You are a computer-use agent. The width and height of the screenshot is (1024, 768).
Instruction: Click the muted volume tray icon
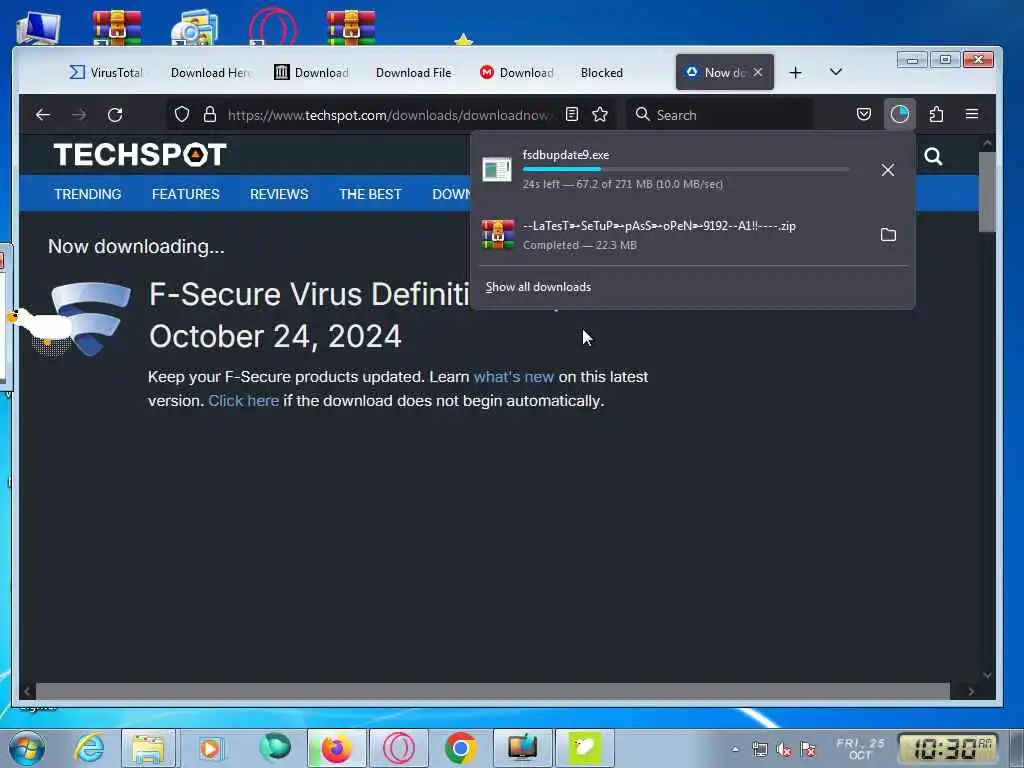784,750
